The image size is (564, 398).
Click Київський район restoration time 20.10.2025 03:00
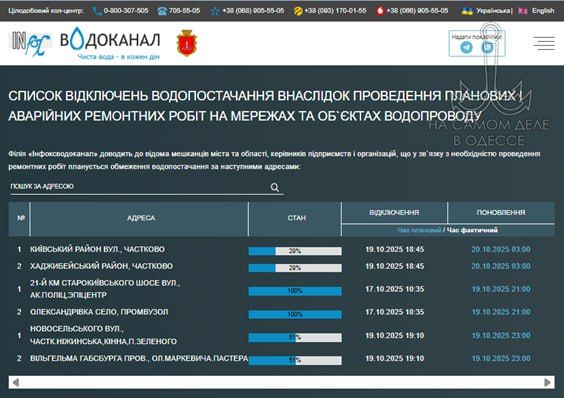501,249
